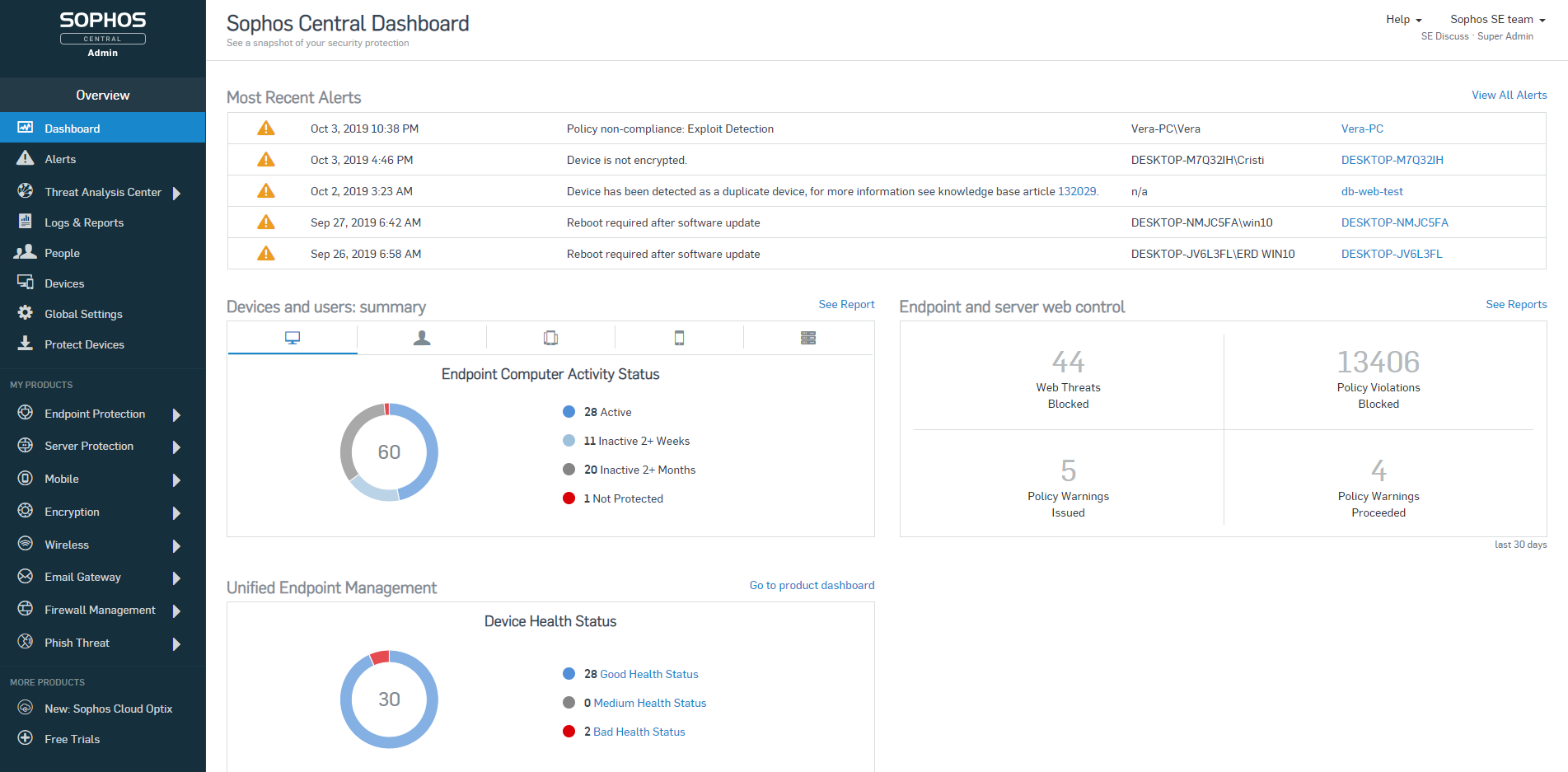Click the View All Alerts link
The width and height of the screenshot is (1568, 772).
click(1509, 96)
